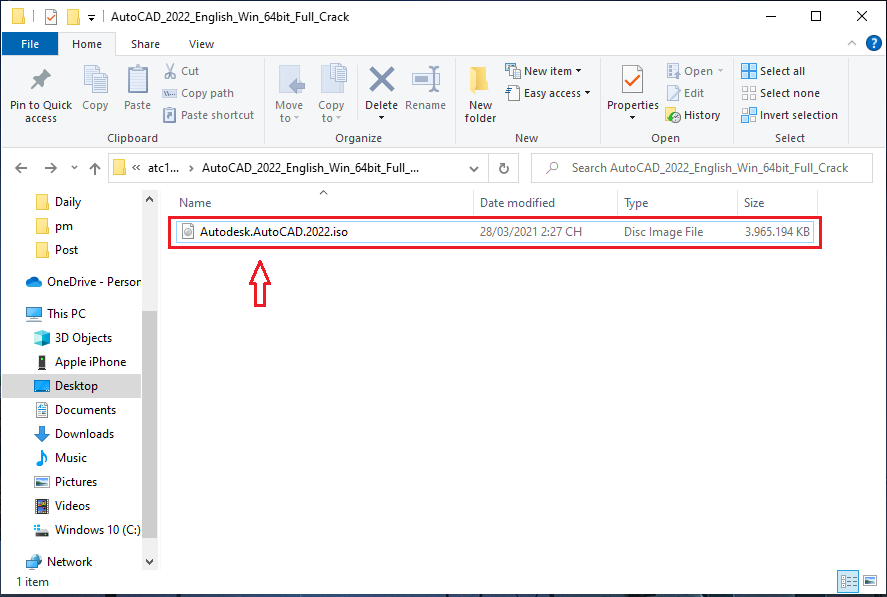Image resolution: width=887 pixels, height=597 pixels.
Task: Switch to Large icons view
Action: click(x=870, y=581)
